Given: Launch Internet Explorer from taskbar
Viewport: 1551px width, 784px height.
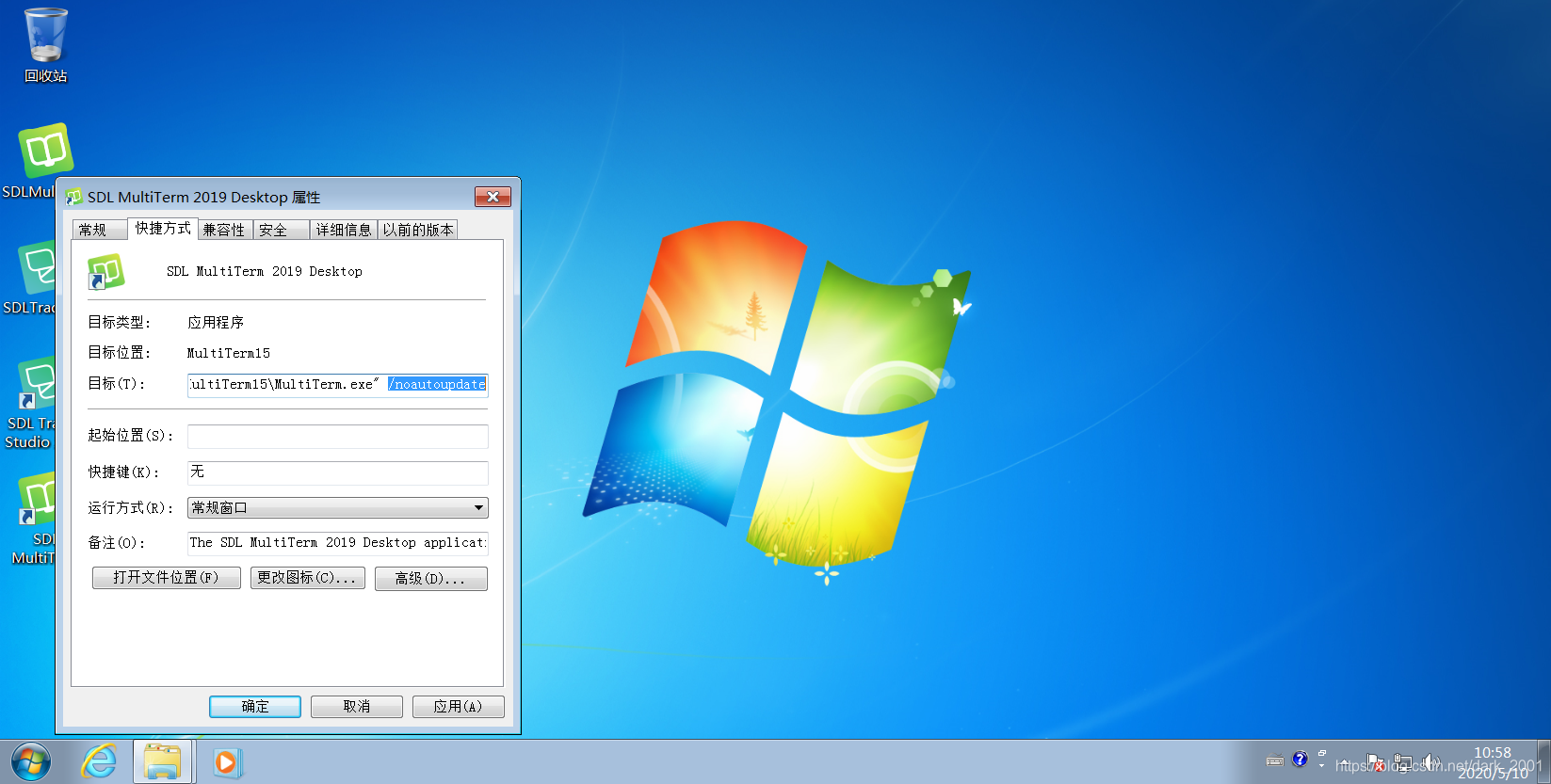Looking at the screenshot, I should click(x=99, y=761).
